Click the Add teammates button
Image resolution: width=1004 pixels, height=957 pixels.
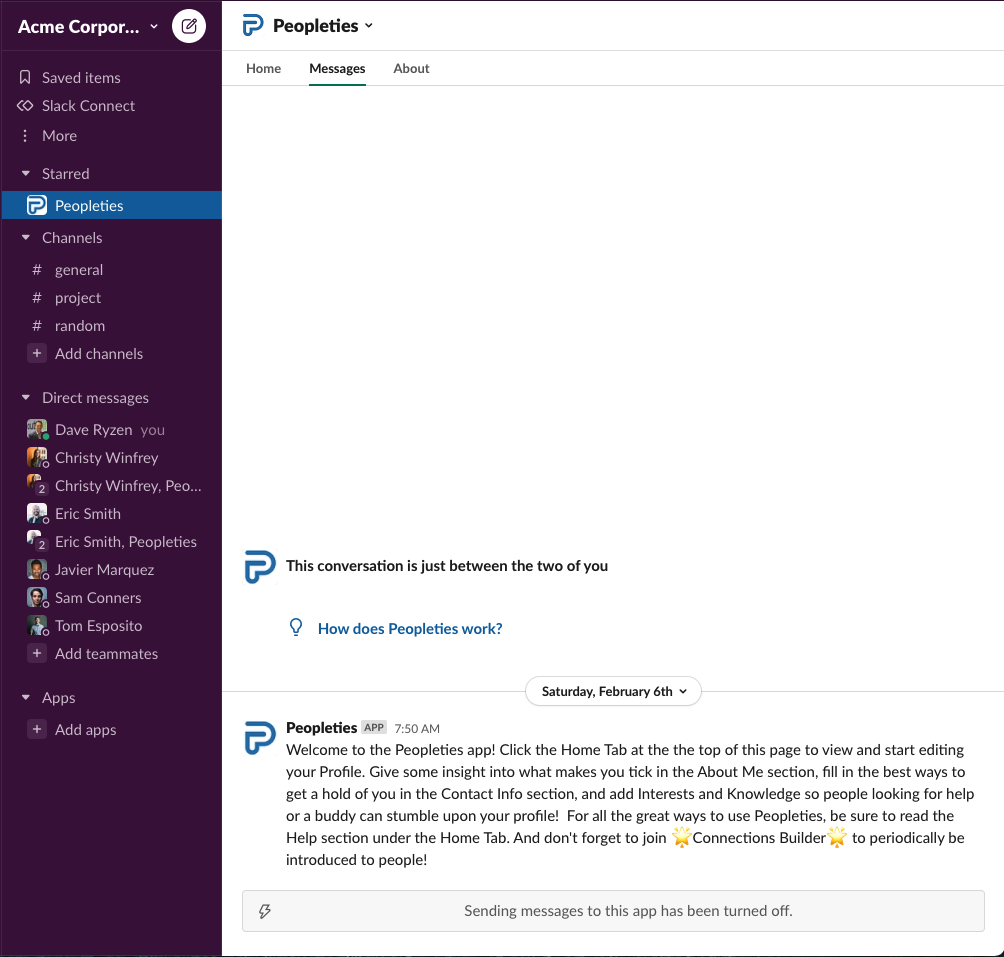[x=106, y=654]
